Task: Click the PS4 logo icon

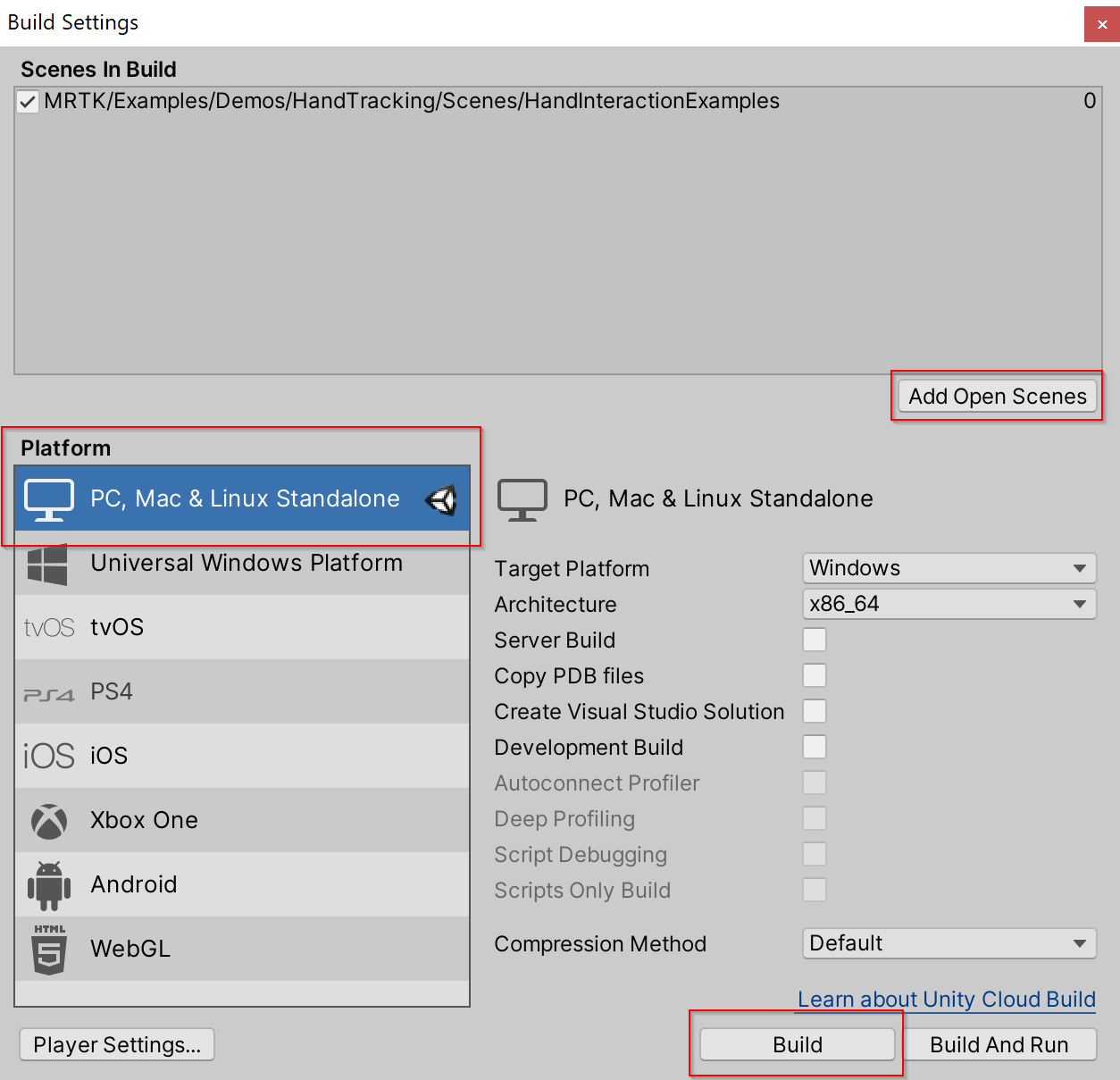Action: 49,694
